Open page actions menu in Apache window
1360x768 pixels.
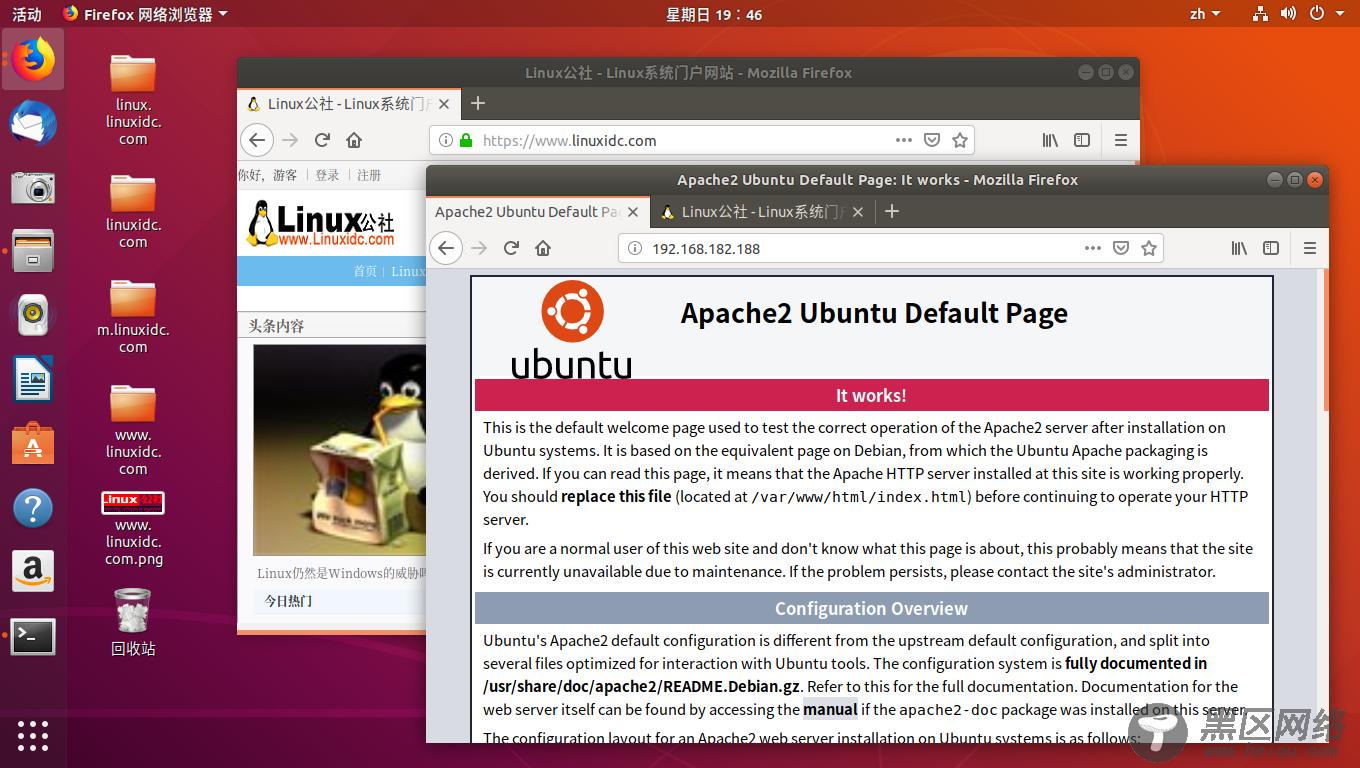pos(1093,248)
